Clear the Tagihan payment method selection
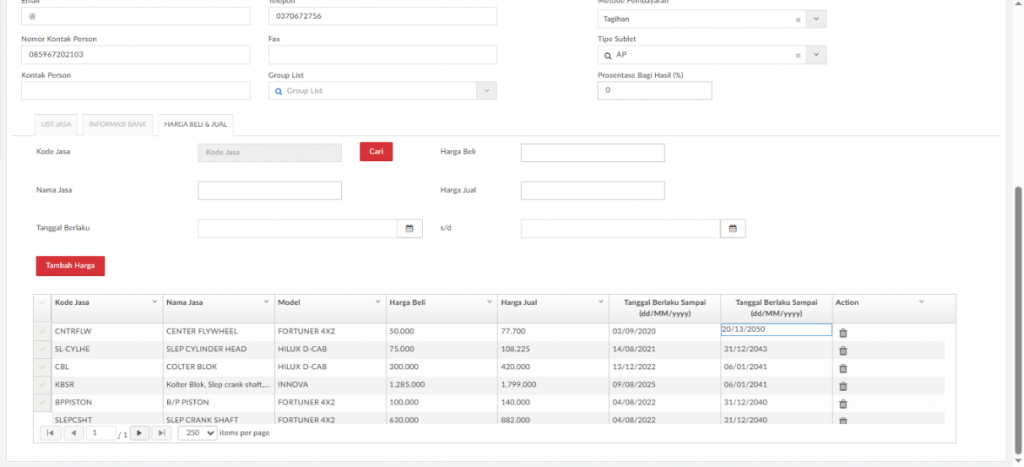The height and width of the screenshot is (467, 1024). (797, 20)
